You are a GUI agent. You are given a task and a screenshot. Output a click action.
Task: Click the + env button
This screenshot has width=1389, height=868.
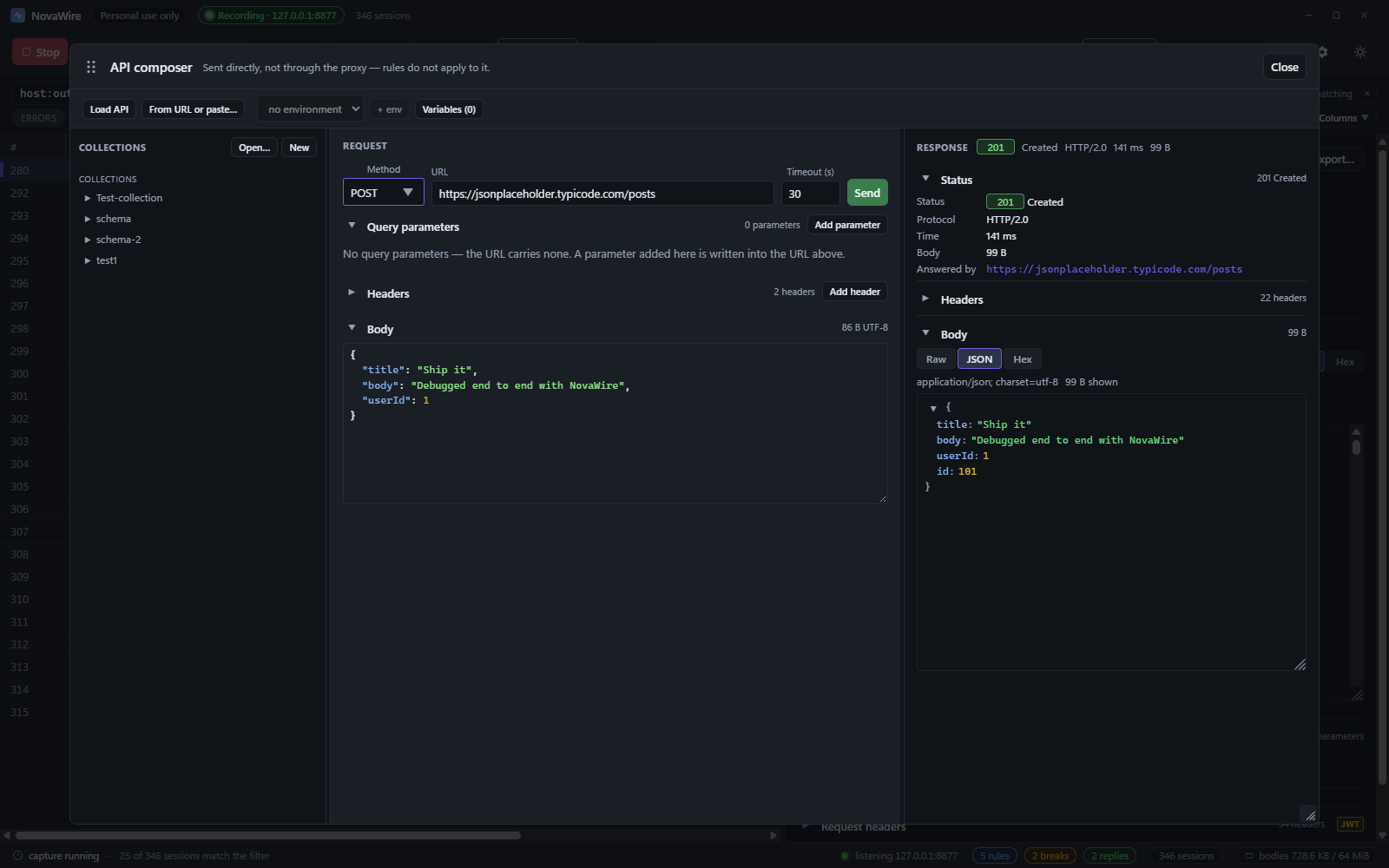click(390, 109)
